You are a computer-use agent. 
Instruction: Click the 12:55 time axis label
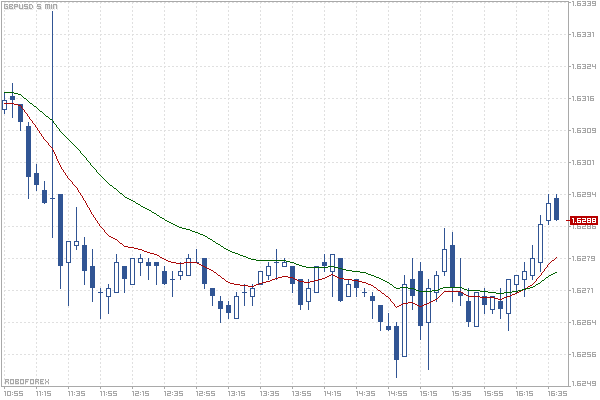(x=205, y=393)
